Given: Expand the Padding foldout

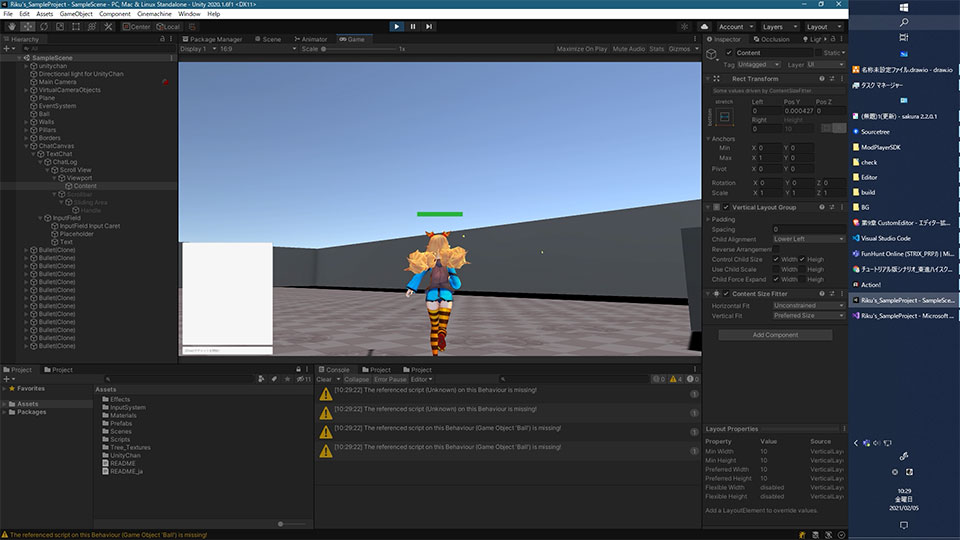Looking at the screenshot, I should coord(709,219).
